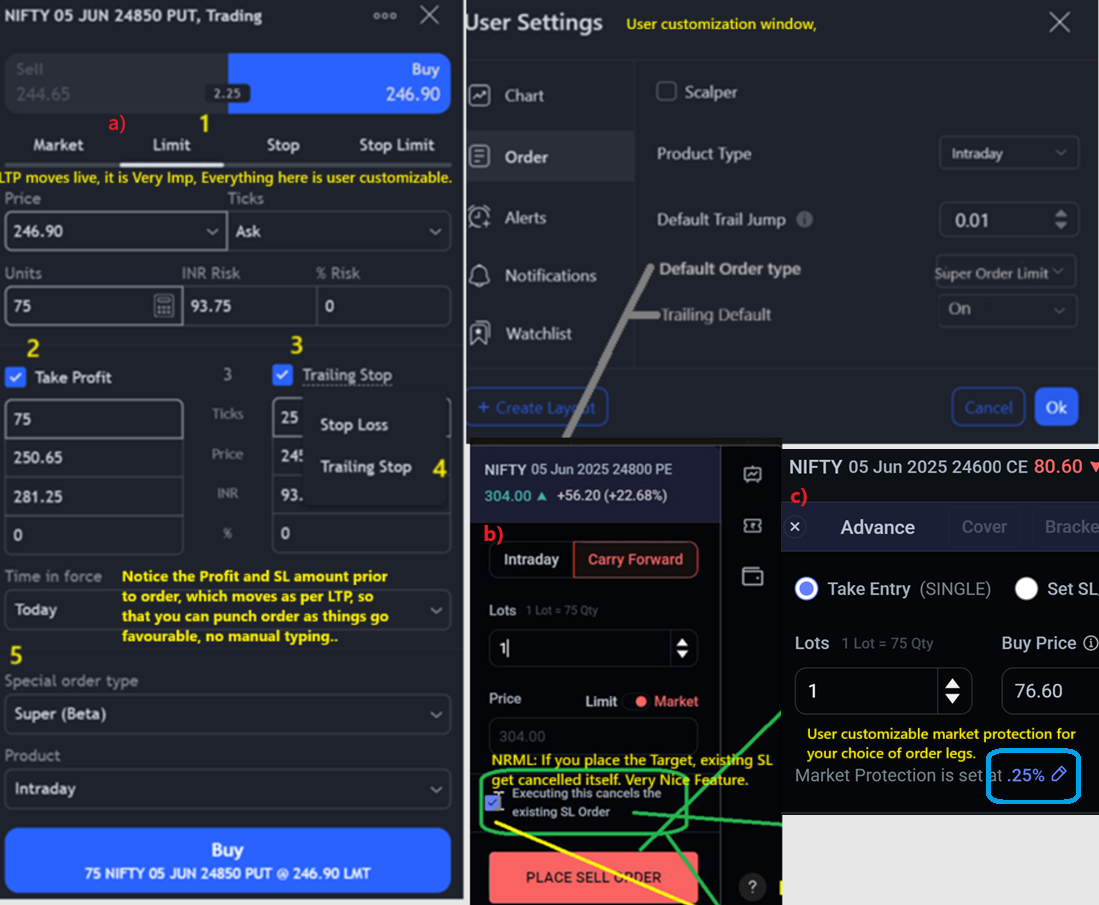Open Trailing Default dropdown showing On
Screen dimensions: 1099x905
point(1007,309)
